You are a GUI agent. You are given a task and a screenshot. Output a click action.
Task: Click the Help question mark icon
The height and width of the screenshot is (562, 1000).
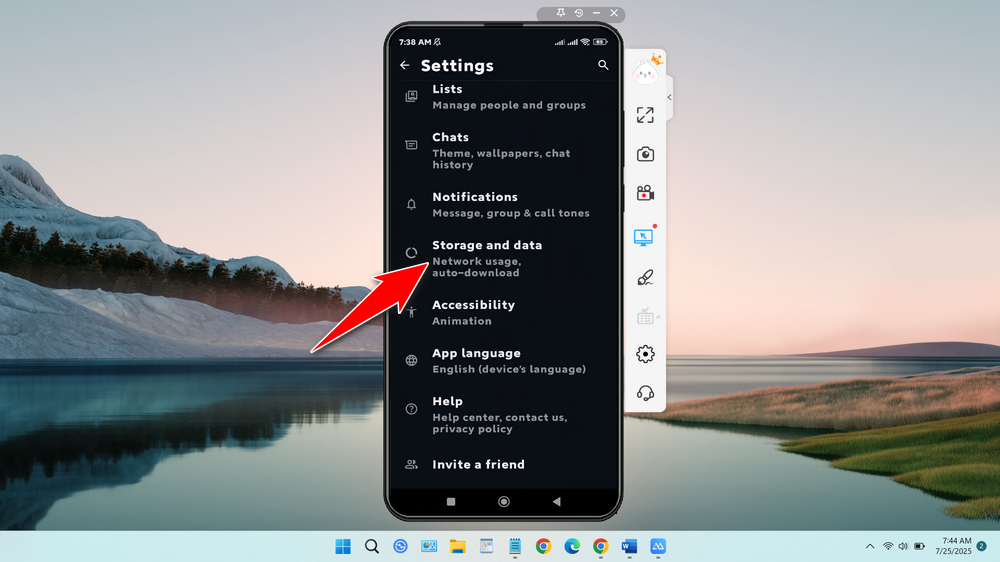(x=411, y=409)
